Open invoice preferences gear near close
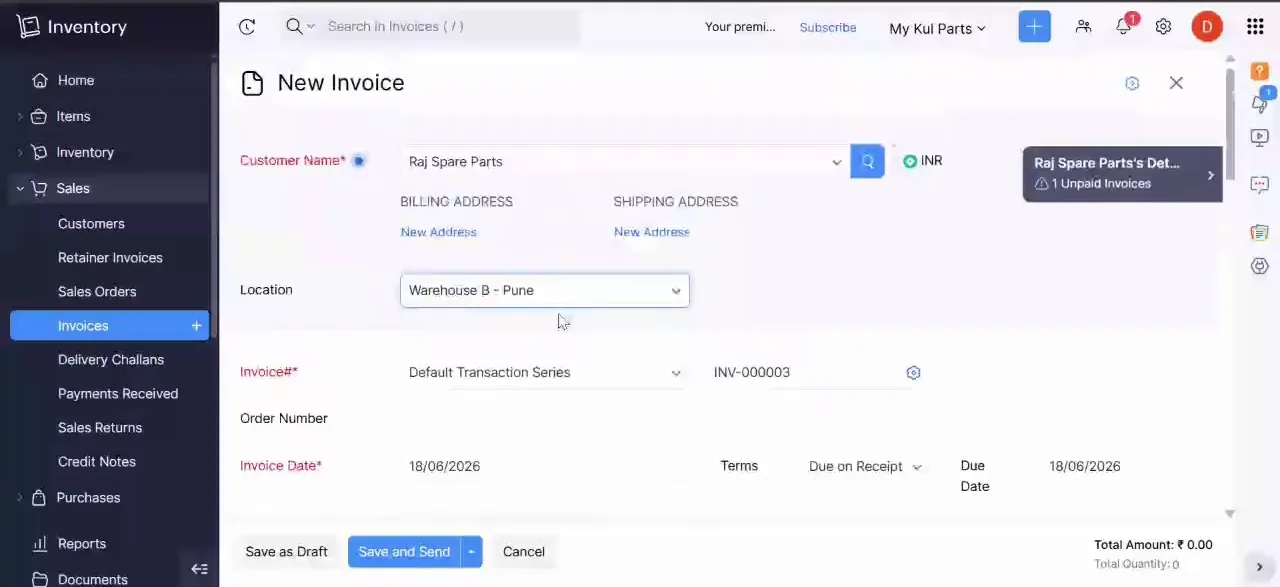 (1132, 83)
